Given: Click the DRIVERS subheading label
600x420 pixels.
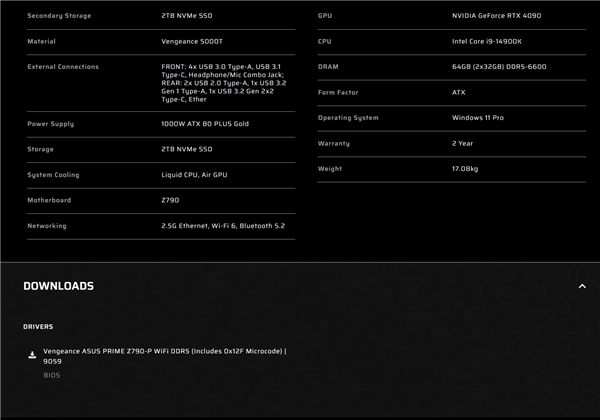Looking at the screenshot, I should point(38,327).
